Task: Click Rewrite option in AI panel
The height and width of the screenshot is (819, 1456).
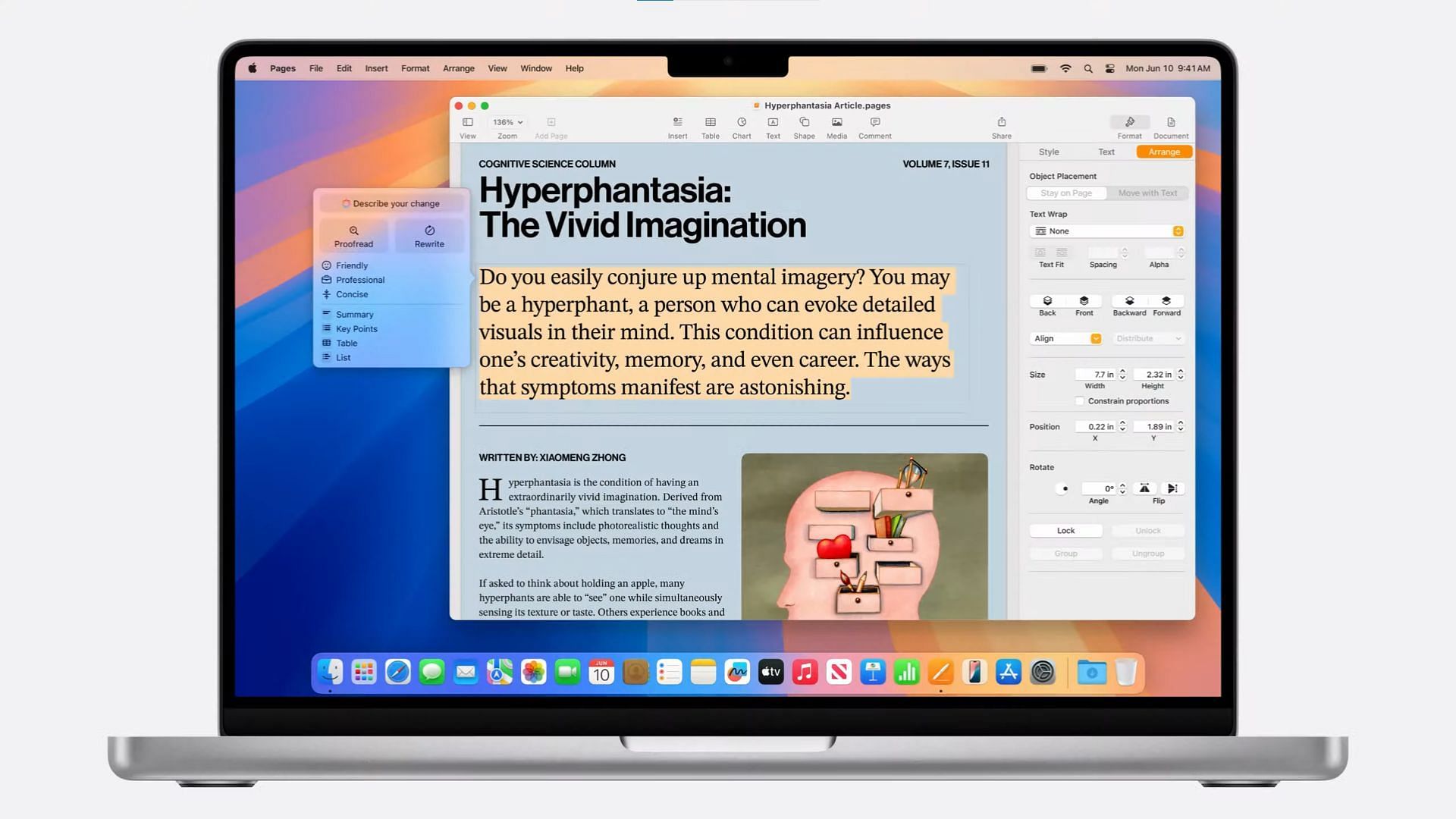Action: (428, 236)
